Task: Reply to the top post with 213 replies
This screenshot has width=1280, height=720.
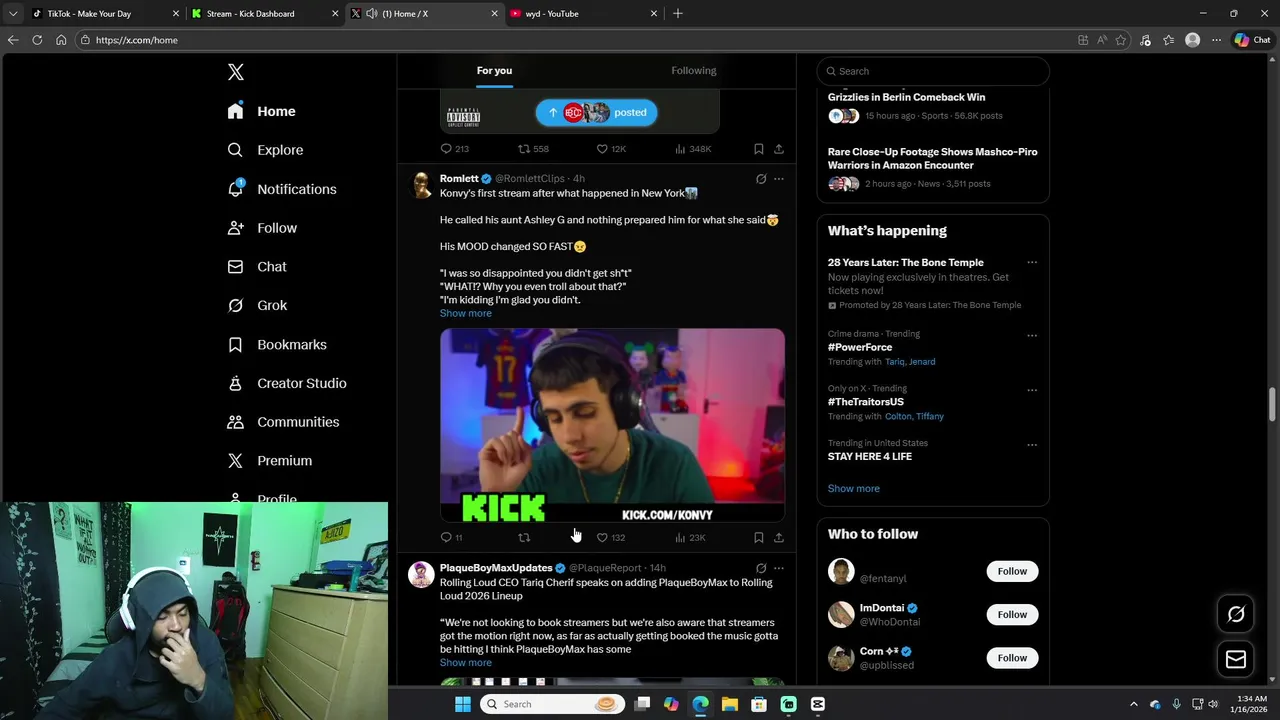Action: [x=454, y=149]
